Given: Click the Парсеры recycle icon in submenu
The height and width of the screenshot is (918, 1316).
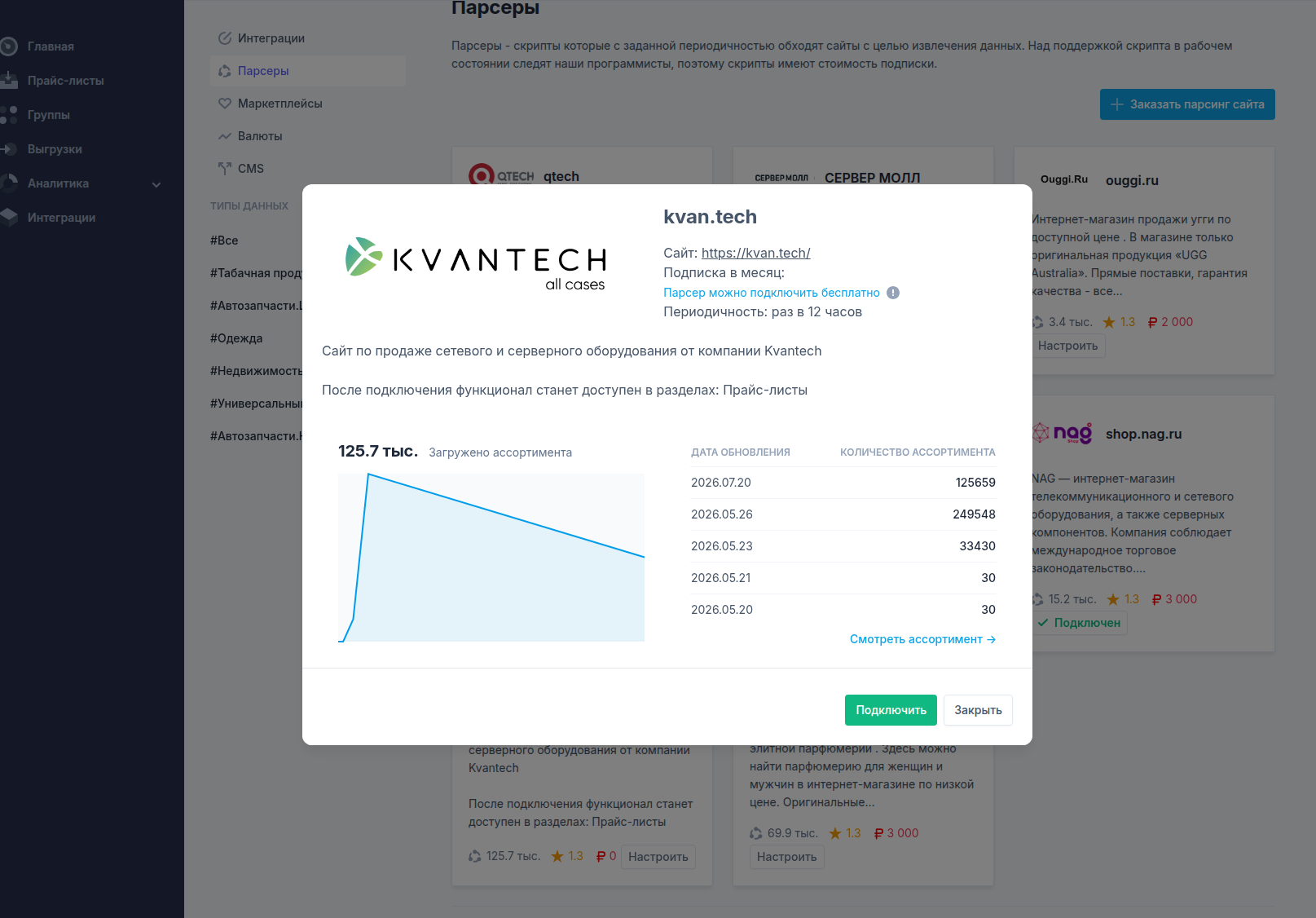Looking at the screenshot, I should click(x=225, y=71).
